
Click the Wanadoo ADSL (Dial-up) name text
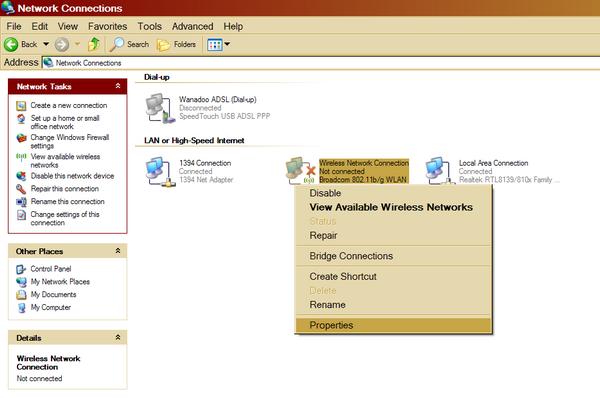(x=218, y=100)
